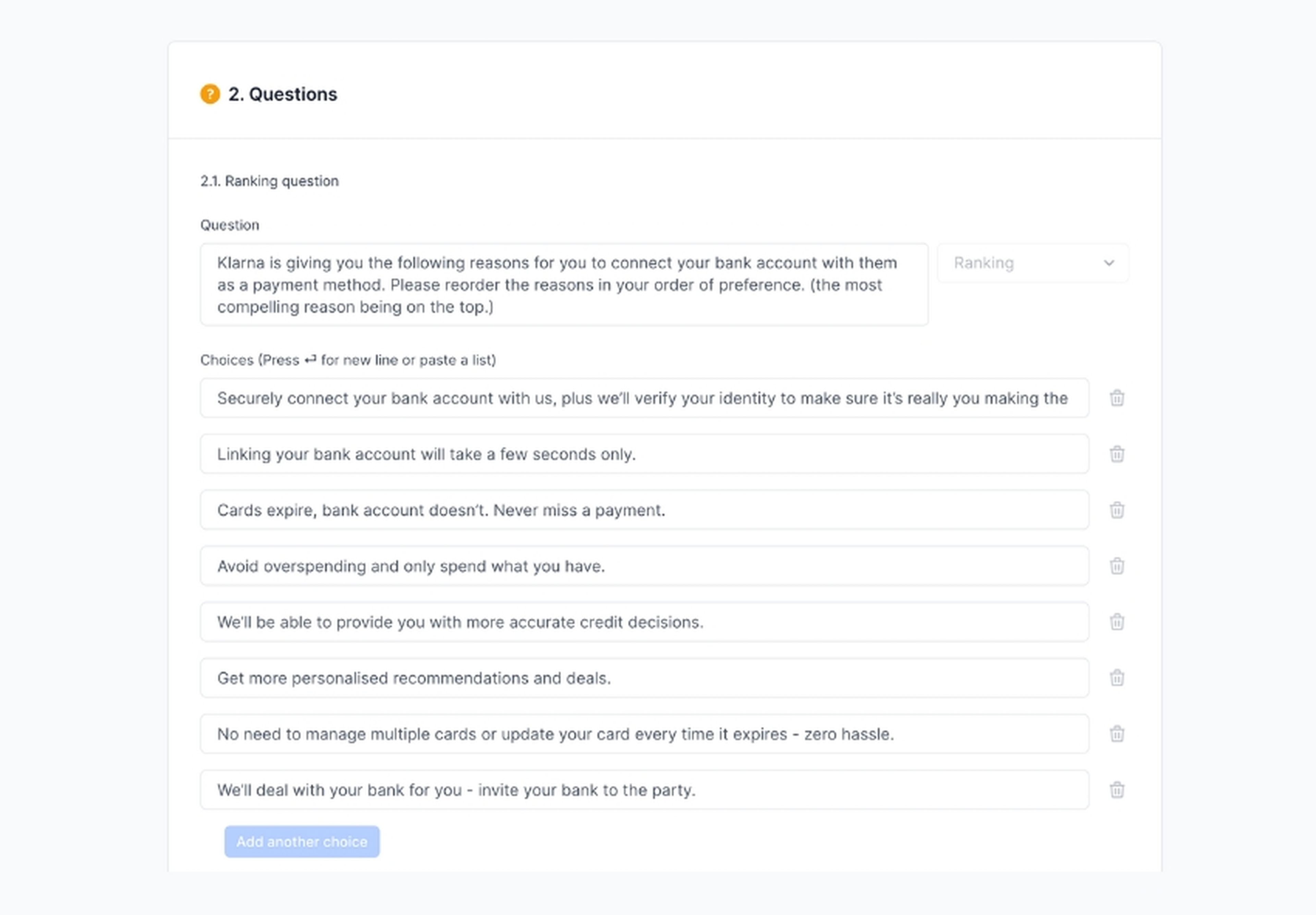Delete the 'No need to manage multiple cards' choice

coord(1117,734)
